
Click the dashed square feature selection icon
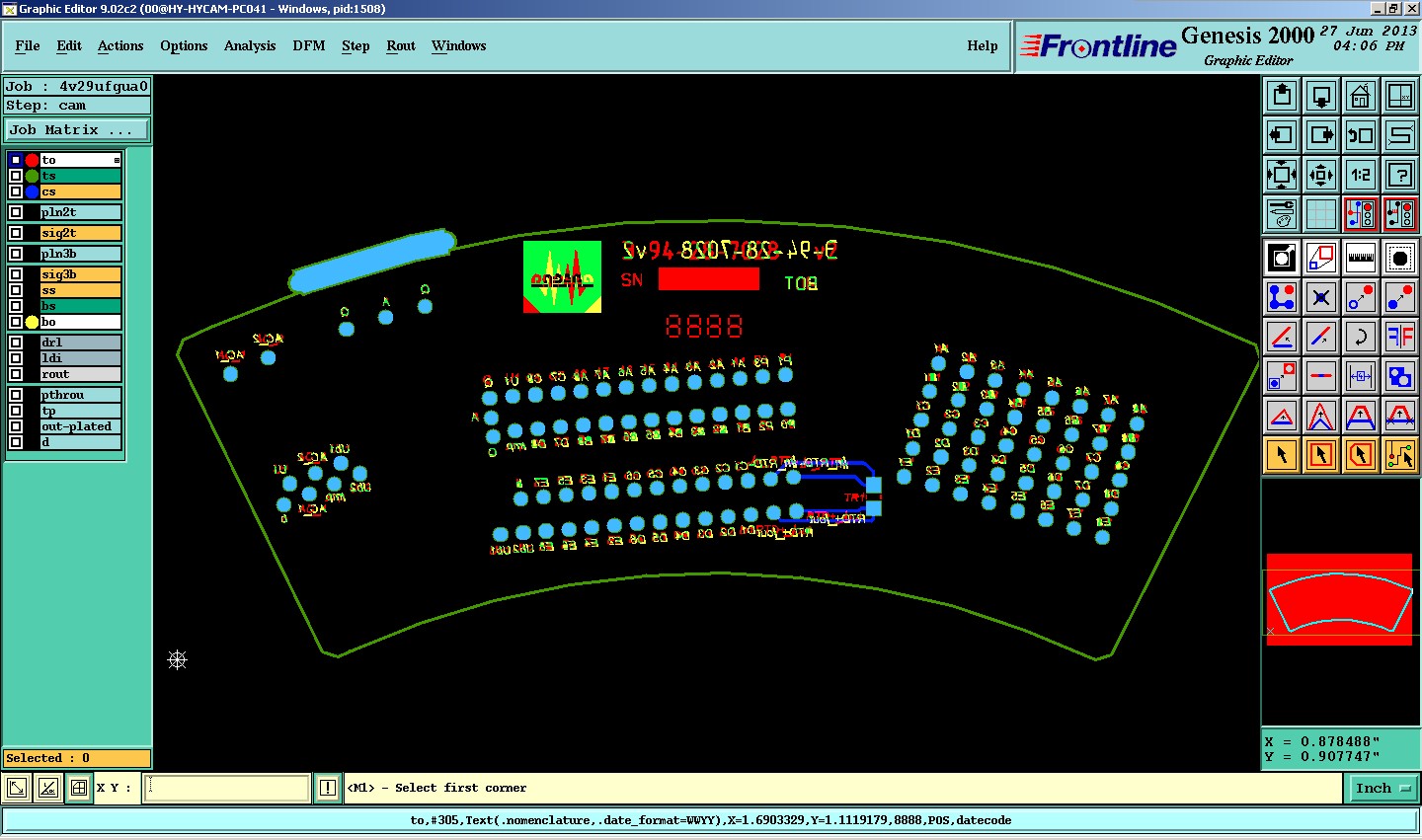(x=1400, y=258)
